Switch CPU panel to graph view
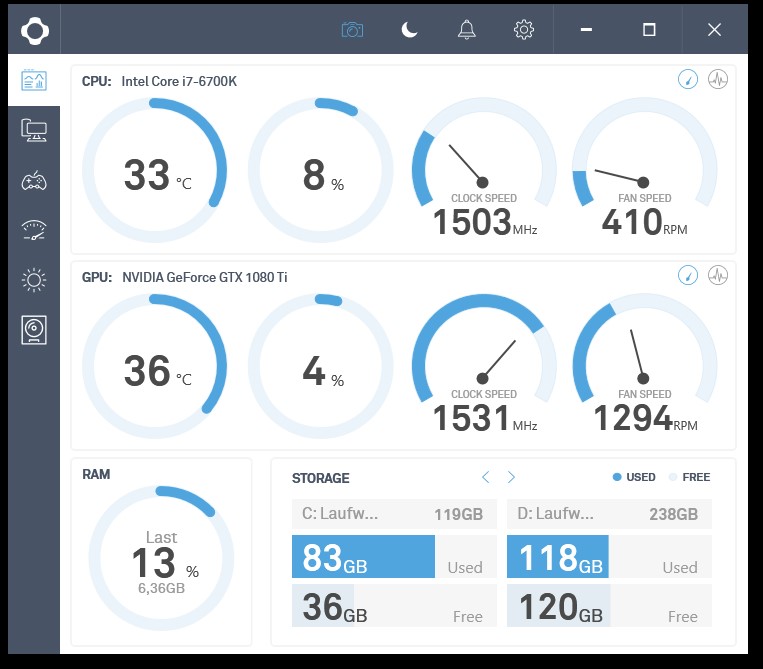This screenshot has width=763, height=669. 718,79
